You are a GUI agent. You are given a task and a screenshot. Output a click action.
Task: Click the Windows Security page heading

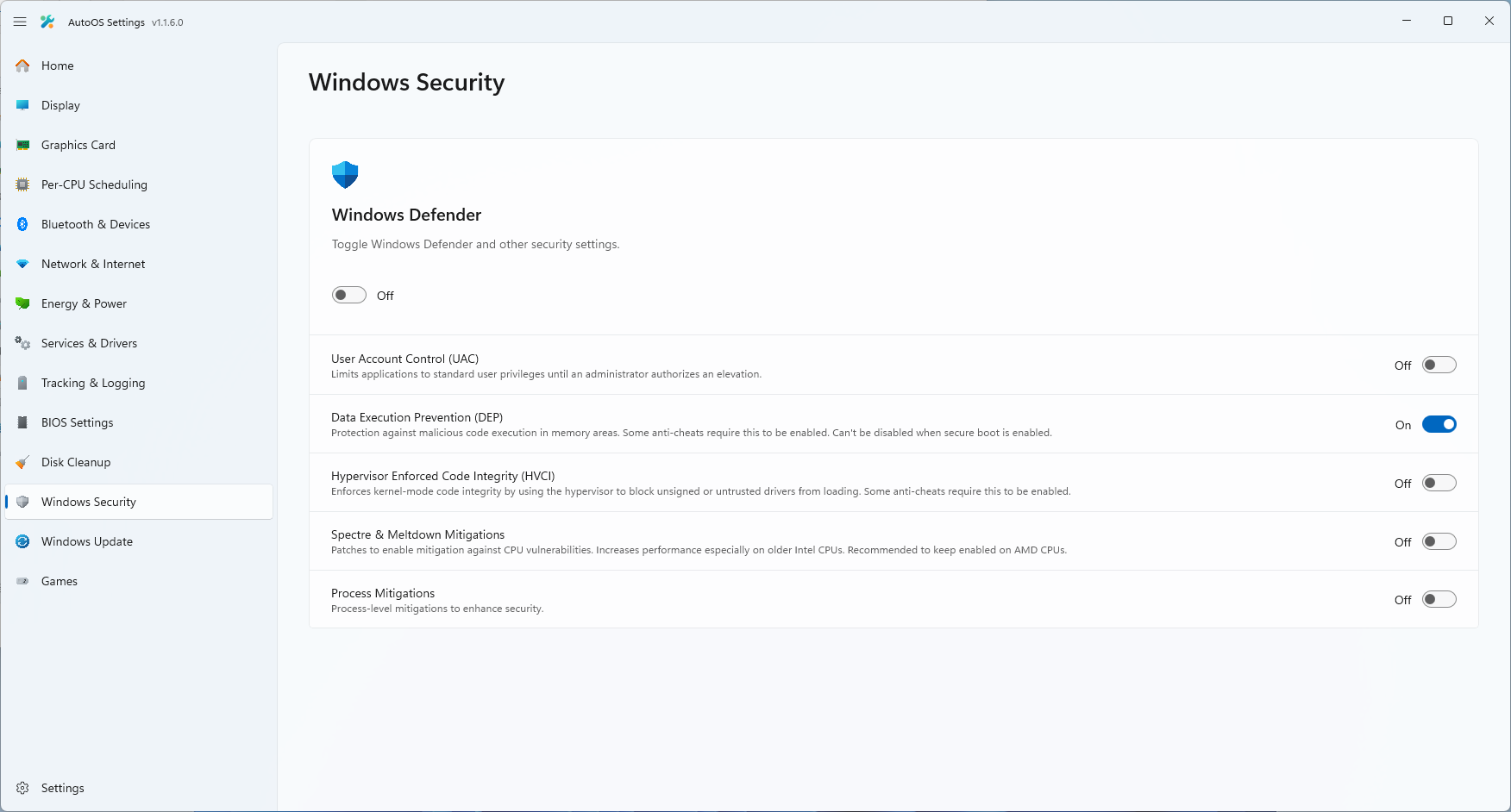(x=406, y=82)
